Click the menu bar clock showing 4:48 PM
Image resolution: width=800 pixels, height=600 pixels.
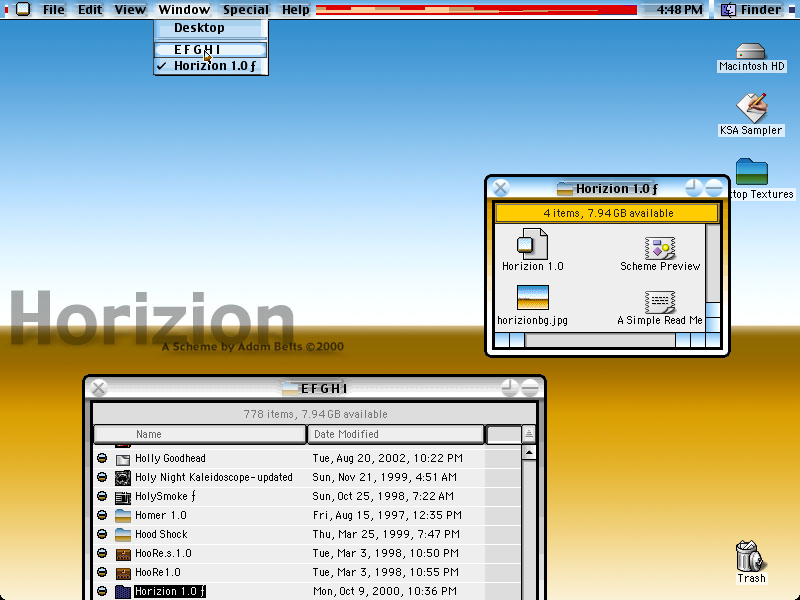pyautogui.click(x=679, y=10)
